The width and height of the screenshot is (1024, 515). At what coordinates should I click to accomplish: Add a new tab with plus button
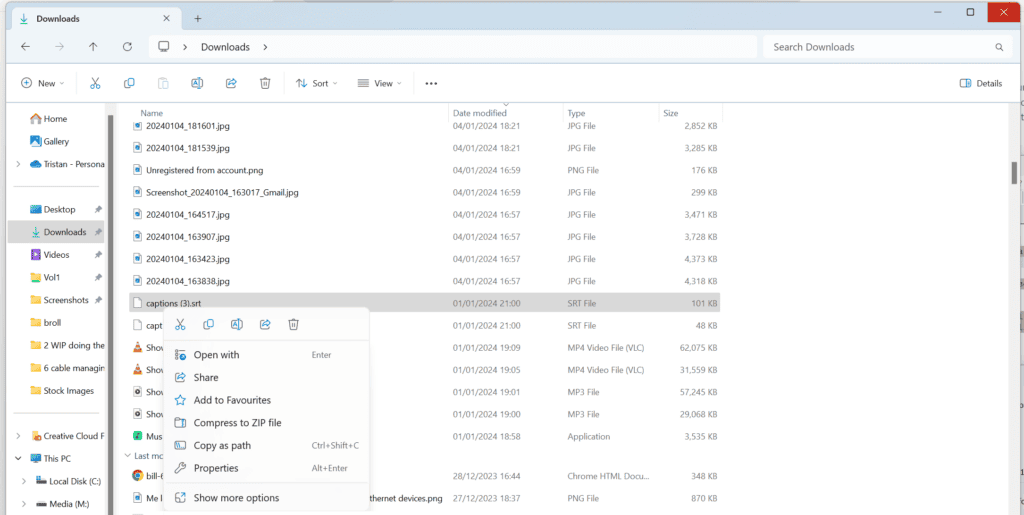coord(198,18)
